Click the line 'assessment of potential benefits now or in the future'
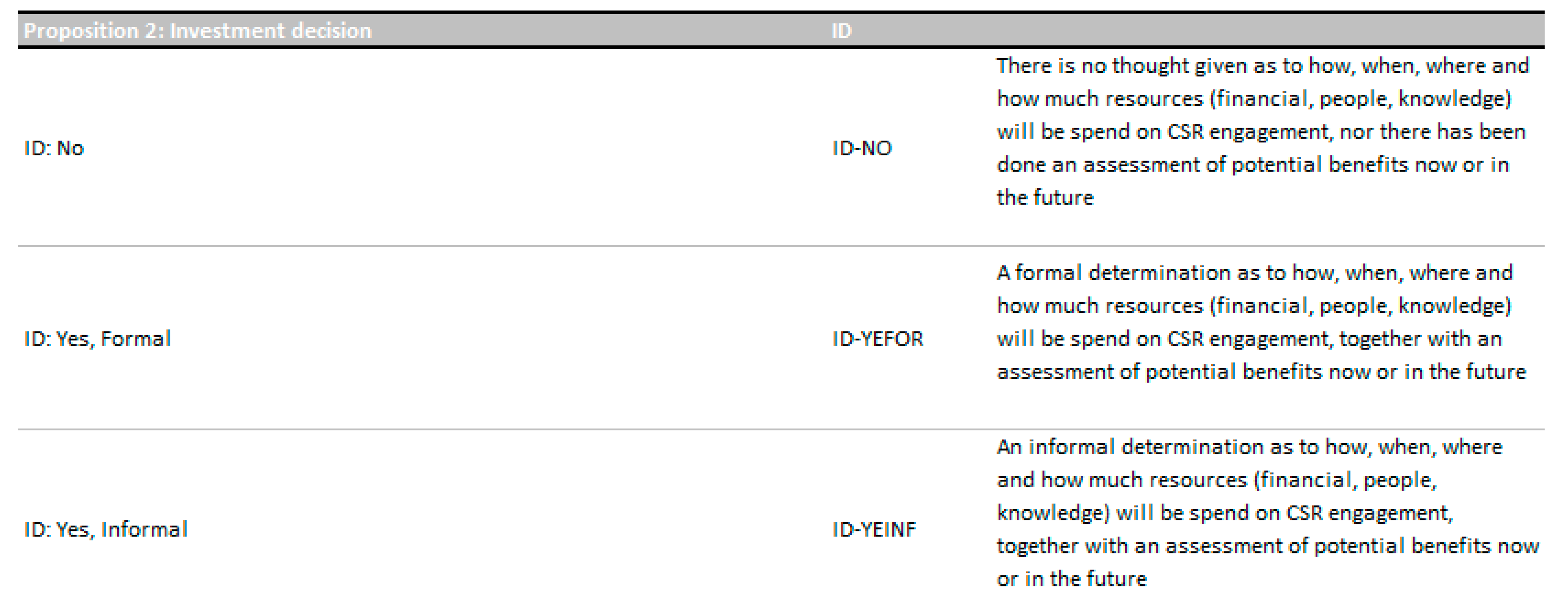 click(x=1261, y=371)
